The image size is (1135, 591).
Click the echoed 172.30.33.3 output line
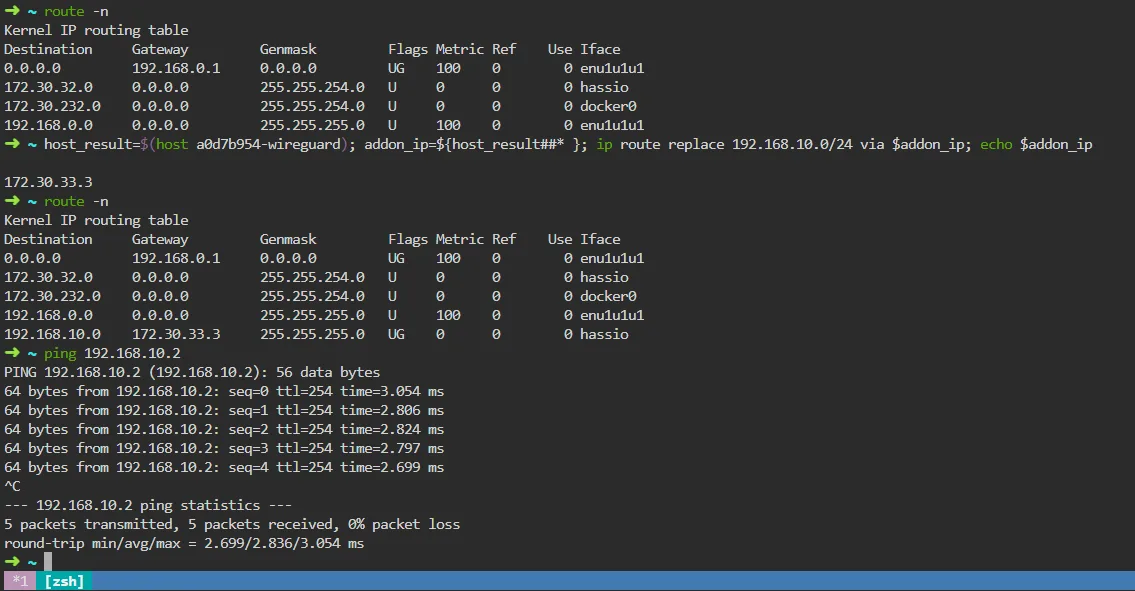coord(48,182)
